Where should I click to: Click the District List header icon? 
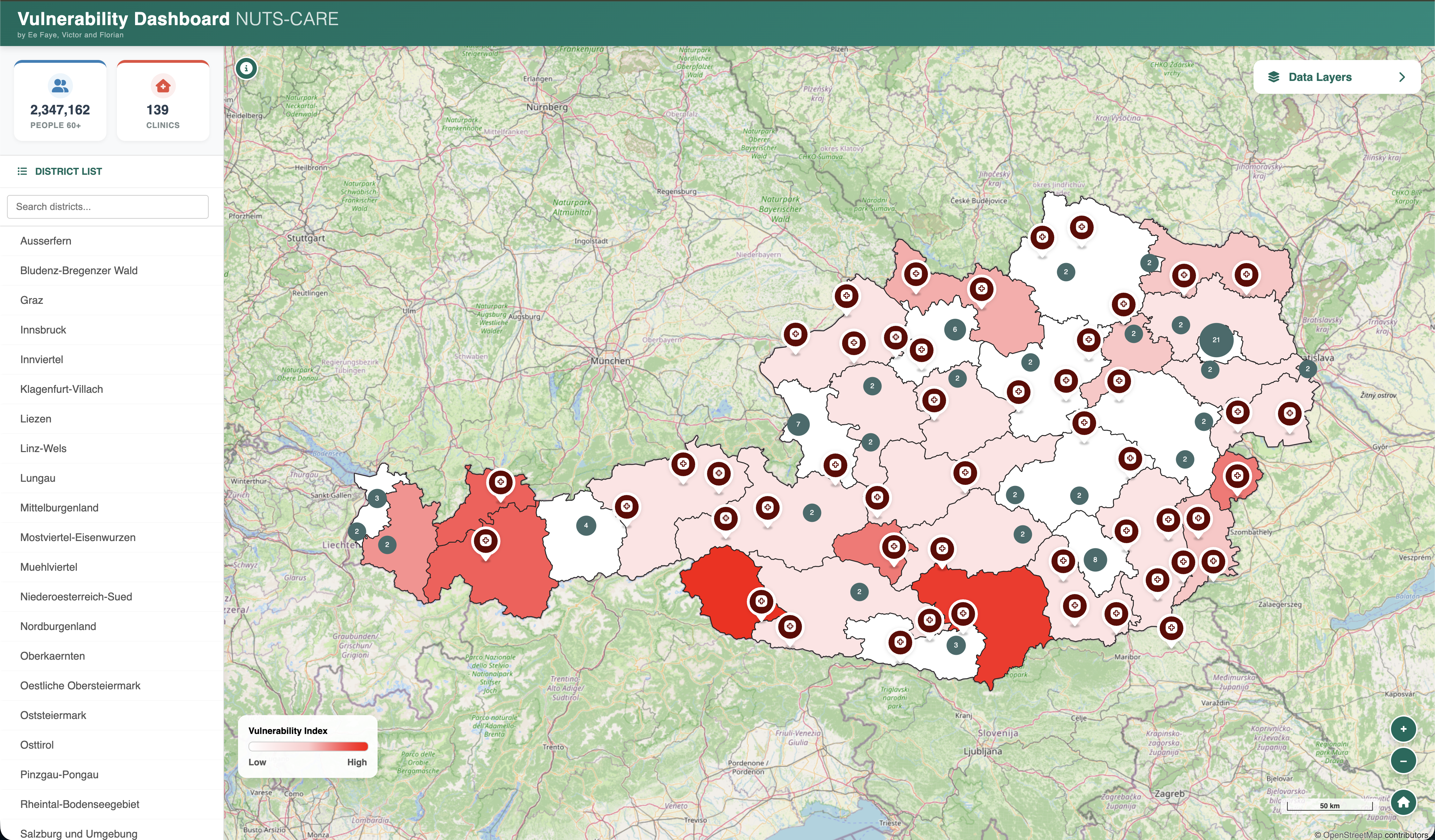click(22, 171)
